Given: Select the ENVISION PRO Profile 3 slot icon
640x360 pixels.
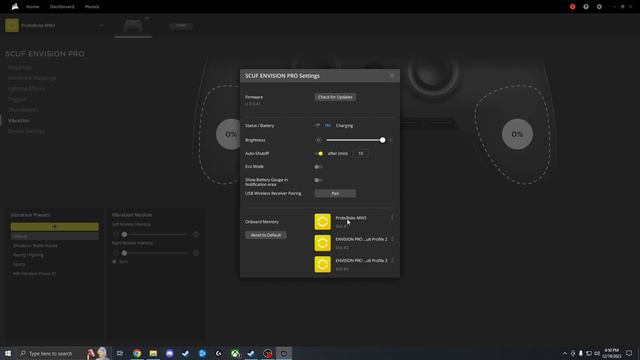Looking at the screenshot, I should coord(322,264).
